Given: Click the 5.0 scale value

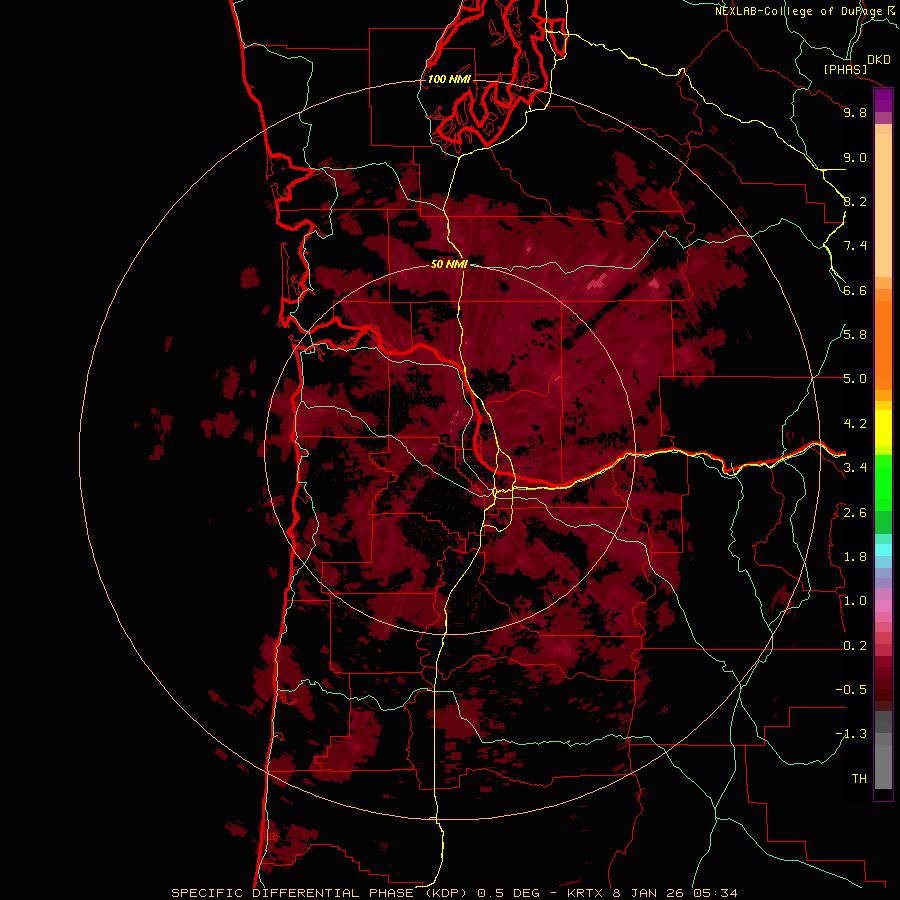Looking at the screenshot, I should pos(855,379).
